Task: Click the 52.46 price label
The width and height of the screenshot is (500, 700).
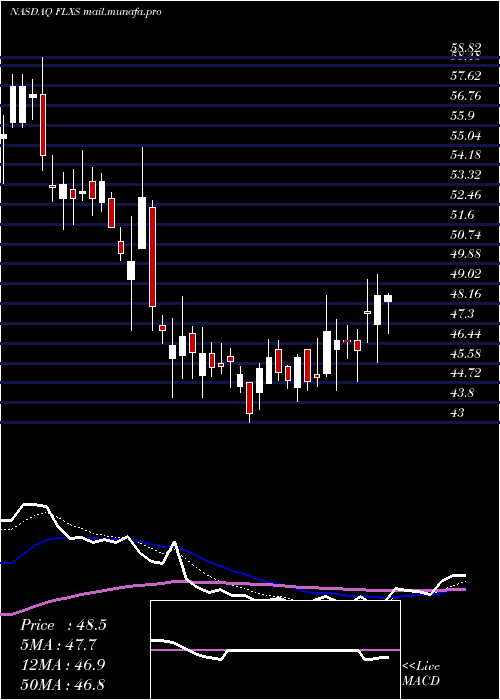Action: (466, 195)
